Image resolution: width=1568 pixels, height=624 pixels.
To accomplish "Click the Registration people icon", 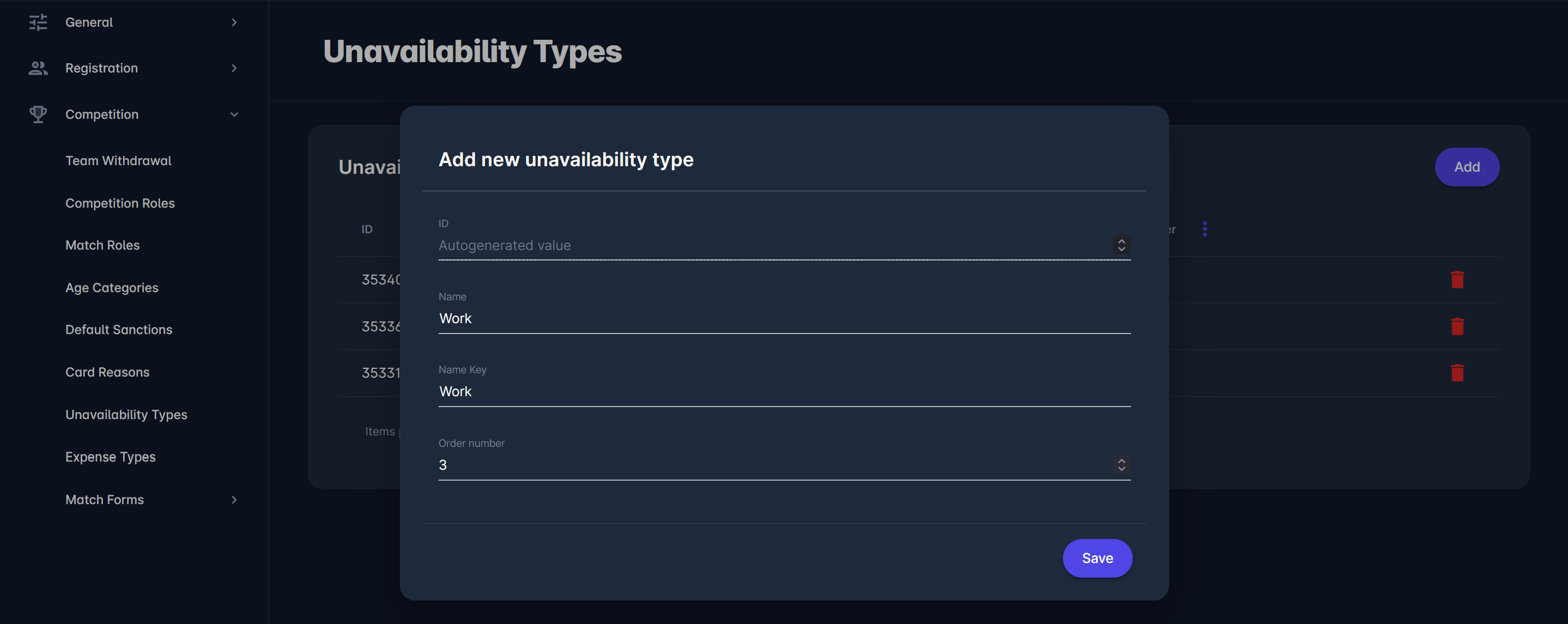I will pyautogui.click(x=38, y=68).
